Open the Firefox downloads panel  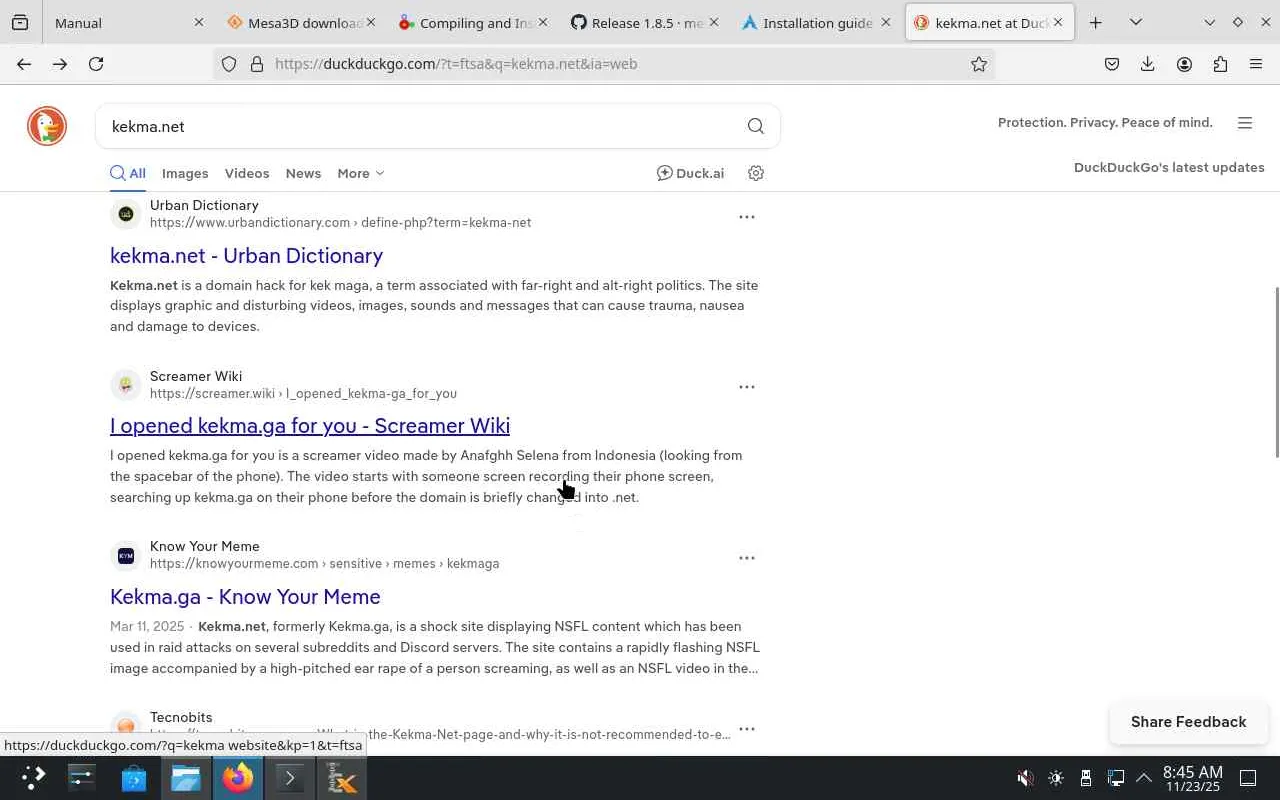point(1148,64)
